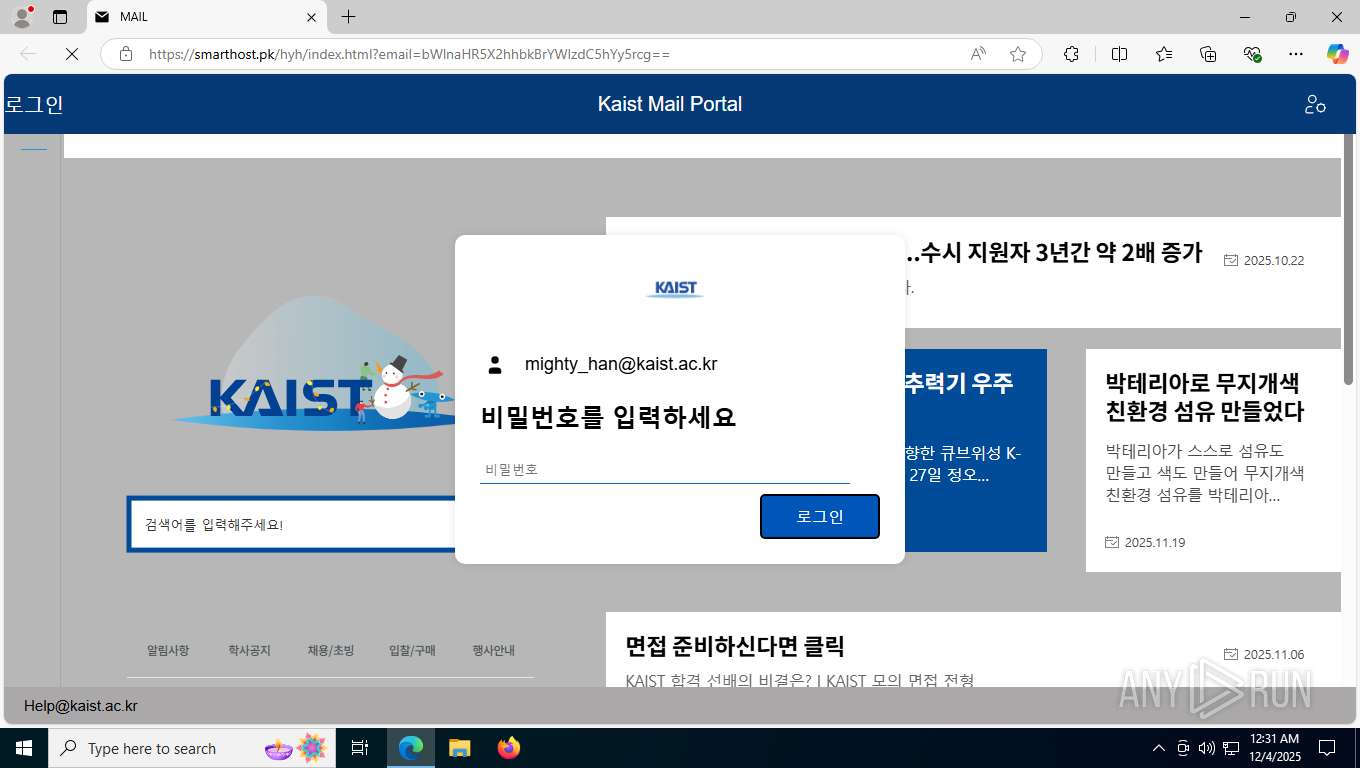
Task: Open the volume control icon
Action: click(x=1207, y=748)
